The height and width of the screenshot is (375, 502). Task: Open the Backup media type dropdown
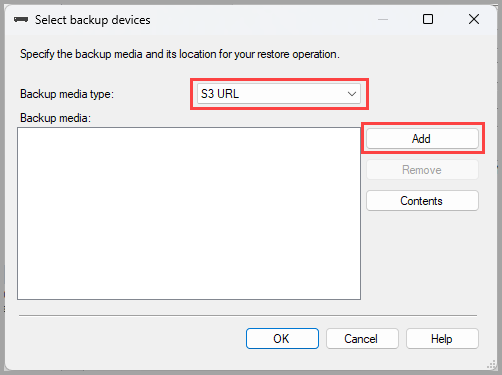[x=279, y=94]
